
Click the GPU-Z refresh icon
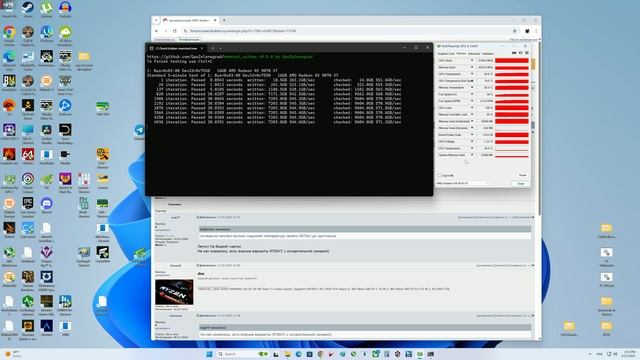tap(520, 53)
